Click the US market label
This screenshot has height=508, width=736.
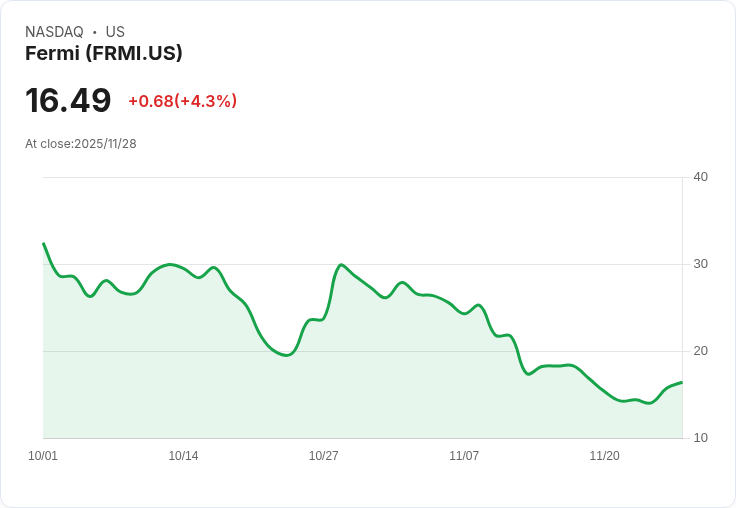[115, 32]
